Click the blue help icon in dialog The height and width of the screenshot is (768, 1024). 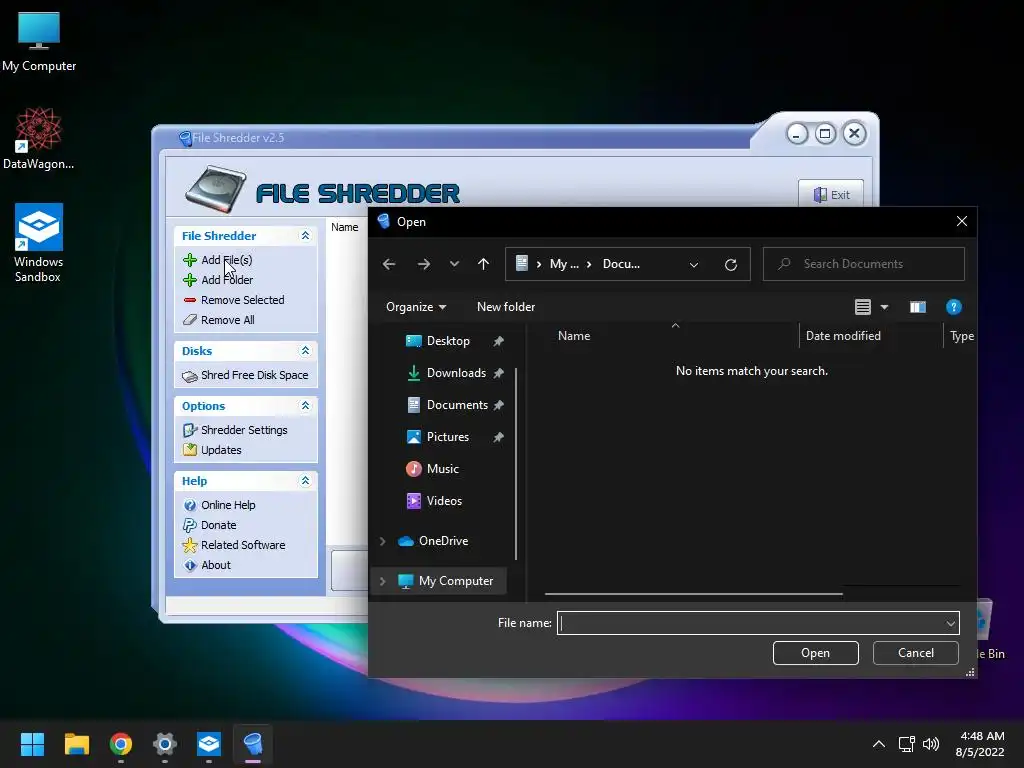point(953,307)
